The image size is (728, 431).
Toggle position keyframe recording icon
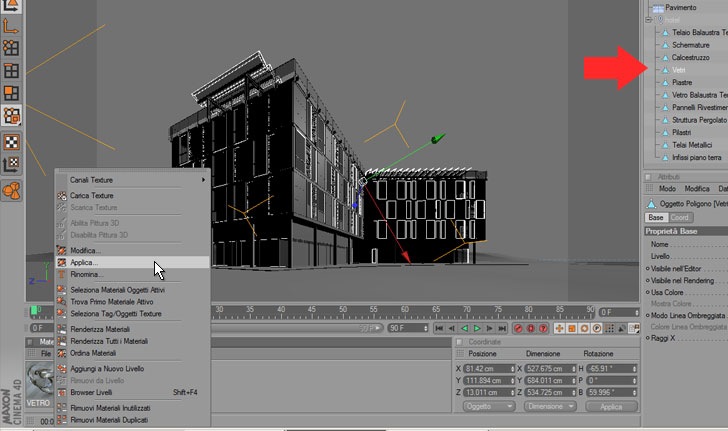click(x=559, y=328)
